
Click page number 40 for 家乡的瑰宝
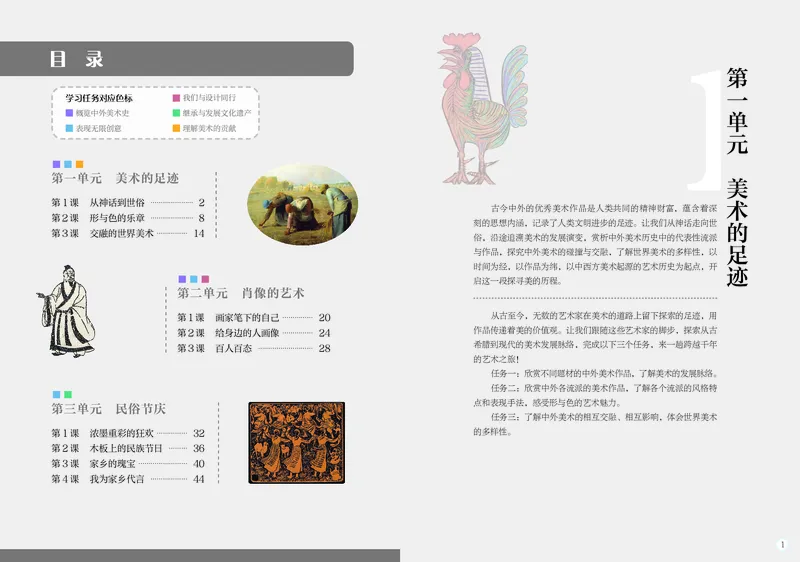(x=199, y=464)
